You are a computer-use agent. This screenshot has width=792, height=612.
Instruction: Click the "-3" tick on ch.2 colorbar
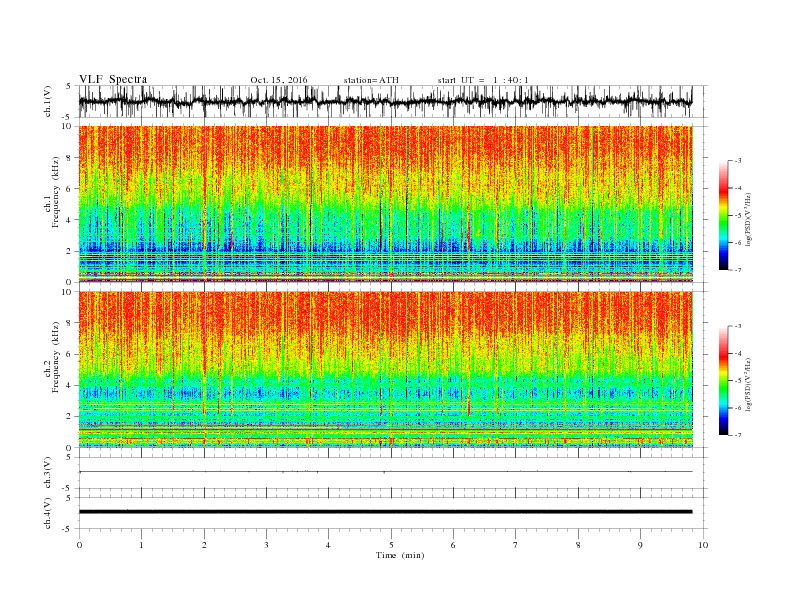(738, 326)
